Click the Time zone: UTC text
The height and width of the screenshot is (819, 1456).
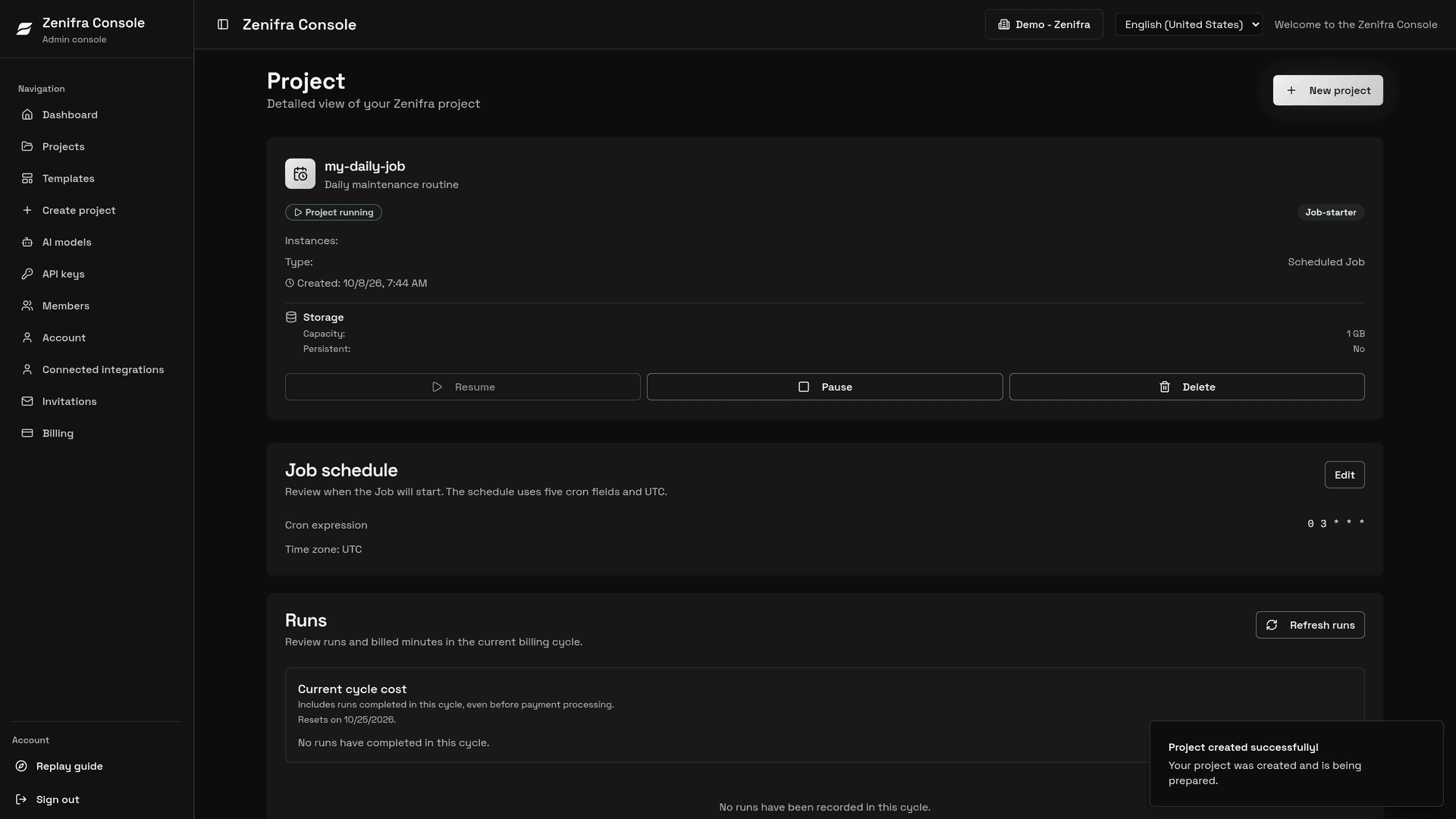(323, 549)
